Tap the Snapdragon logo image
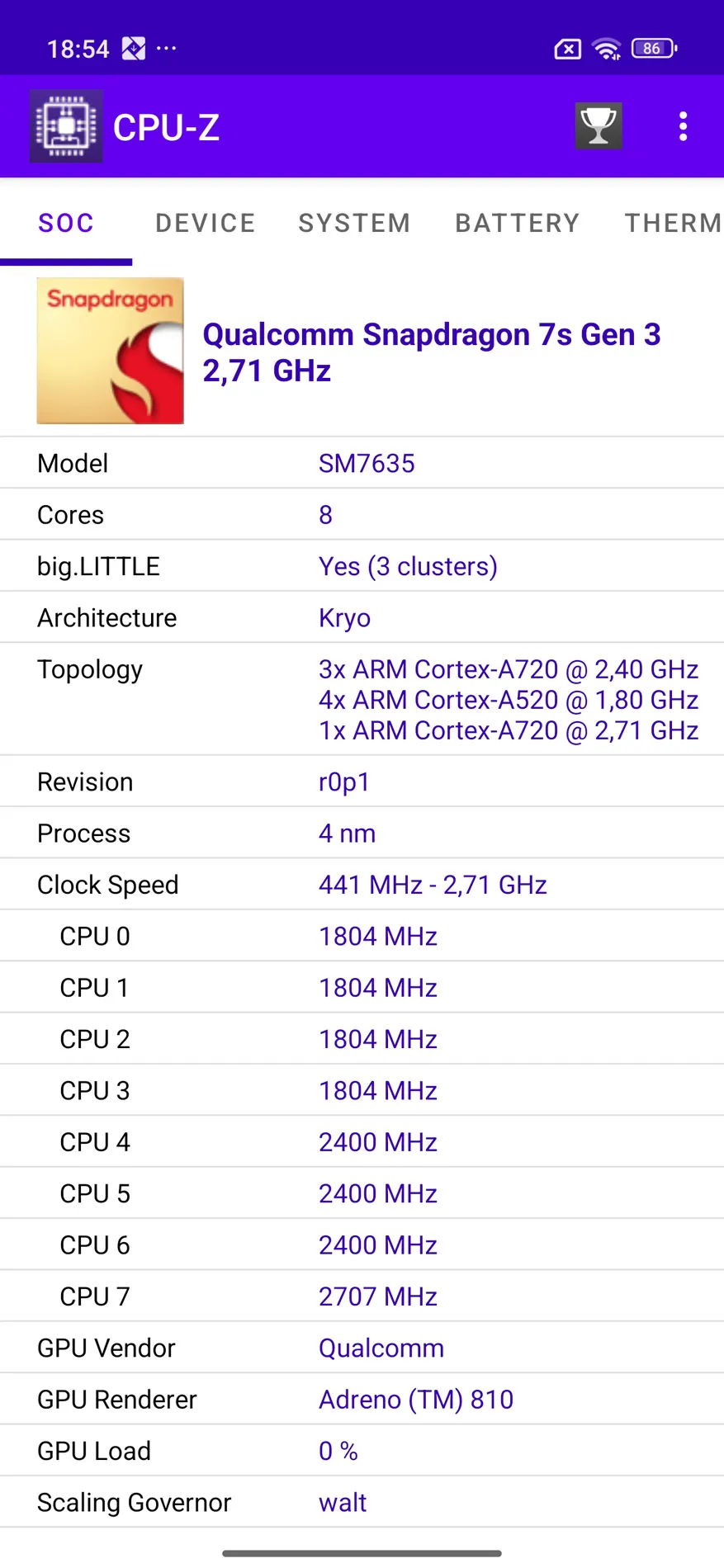Image resolution: width=724 pixels, height=1568 pixels. pos(111,351)
